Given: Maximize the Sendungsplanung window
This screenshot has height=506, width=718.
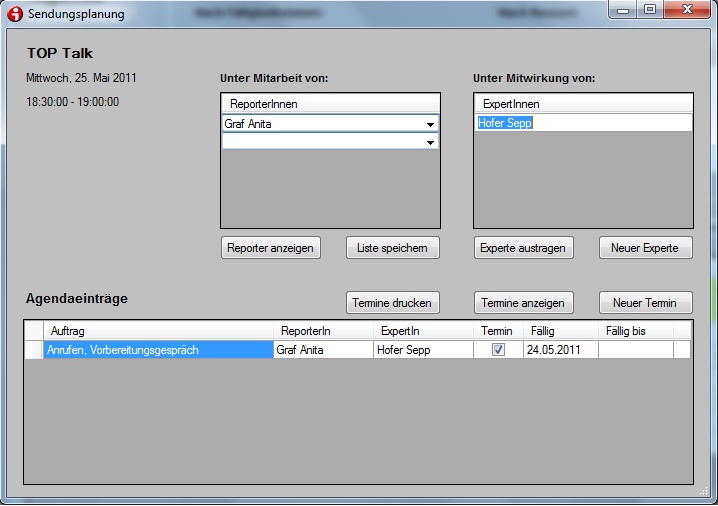Looking at the screenshot, I should click(650, 11).
